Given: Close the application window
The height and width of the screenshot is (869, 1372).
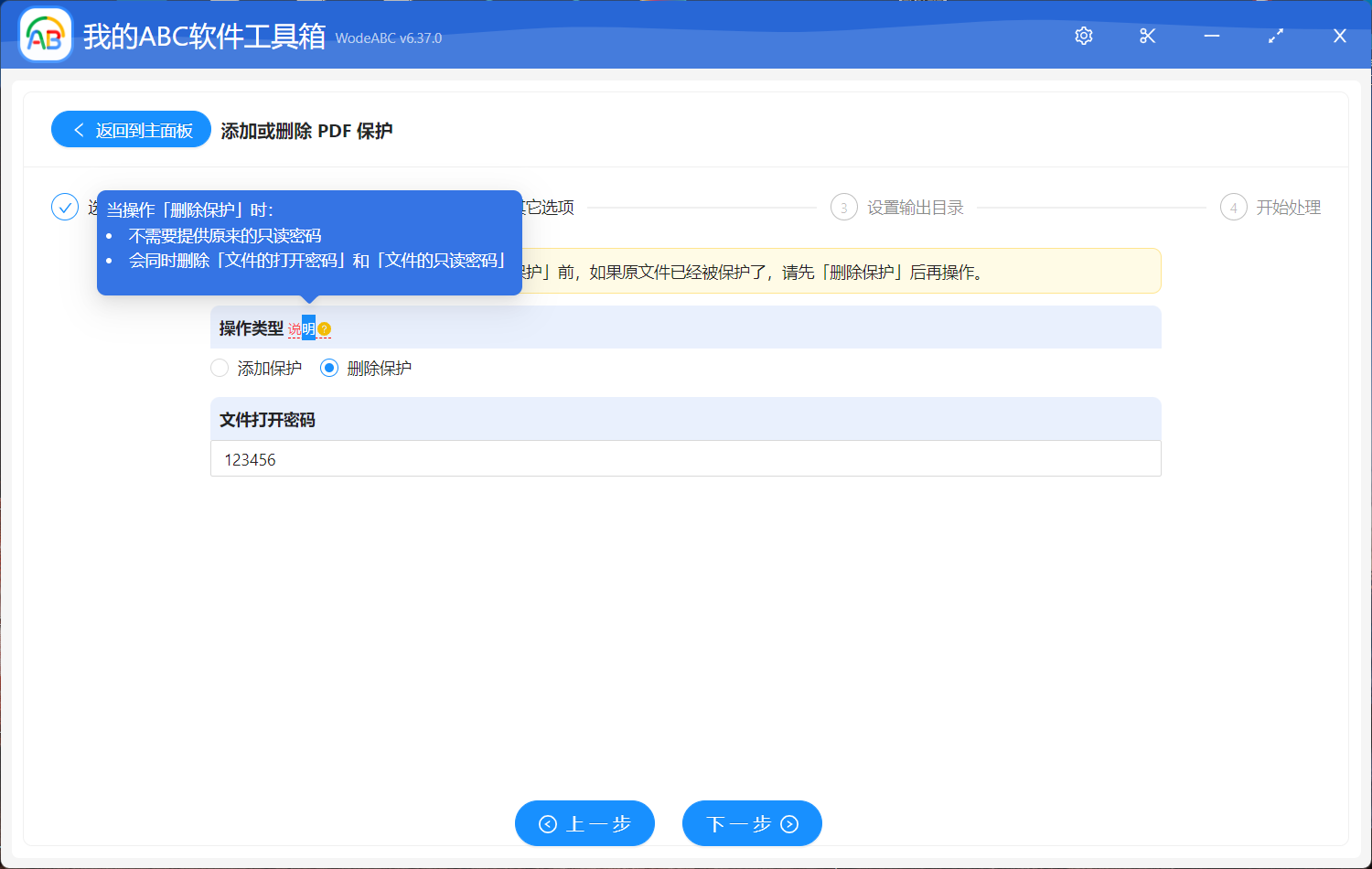Looking at the screenshot, I should click(1340, 36).
